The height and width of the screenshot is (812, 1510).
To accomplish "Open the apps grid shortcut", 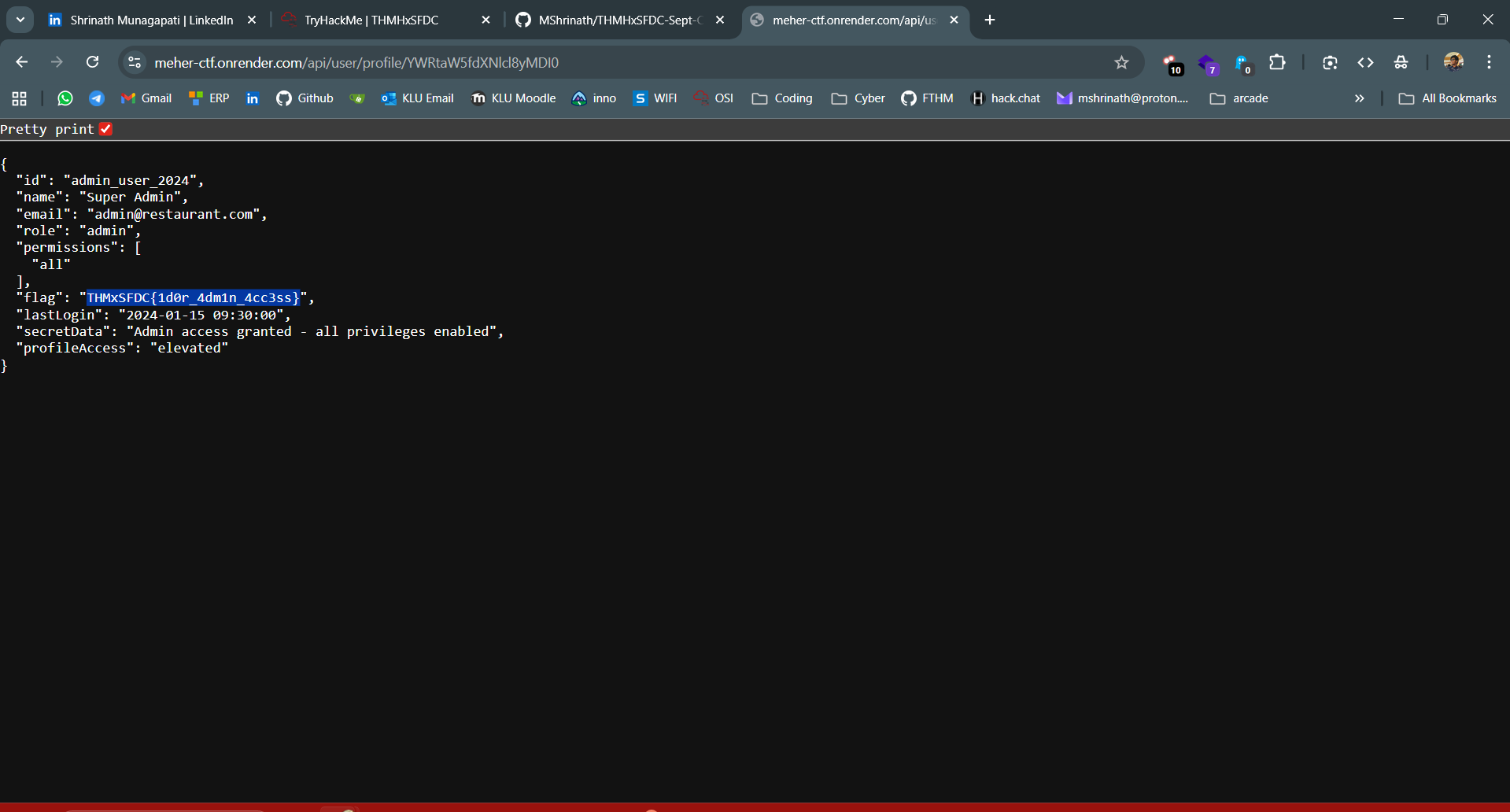I will point(20,98).
